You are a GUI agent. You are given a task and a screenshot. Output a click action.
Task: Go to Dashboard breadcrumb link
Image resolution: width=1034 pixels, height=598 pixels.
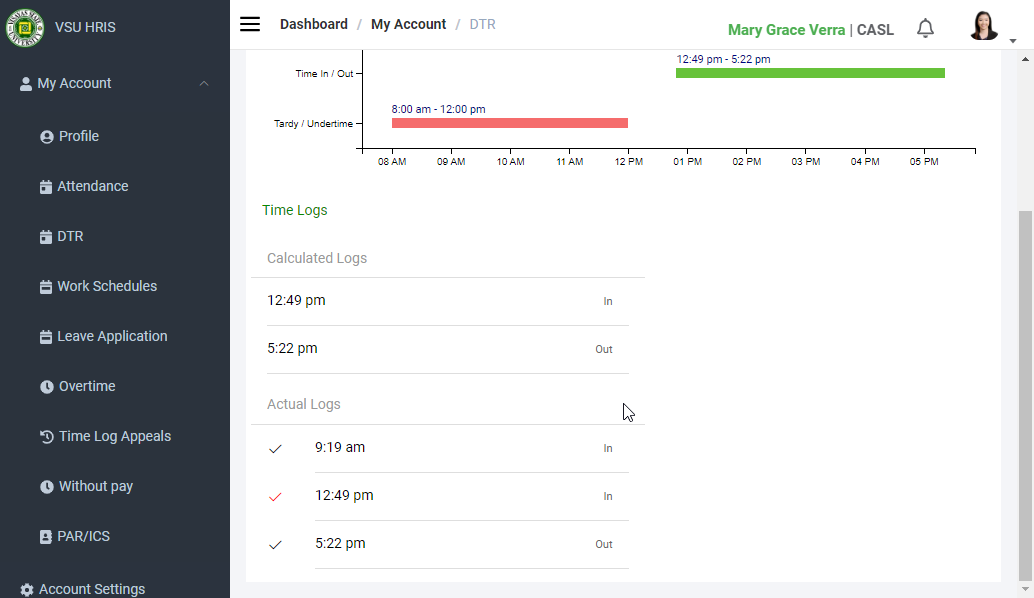314,24
